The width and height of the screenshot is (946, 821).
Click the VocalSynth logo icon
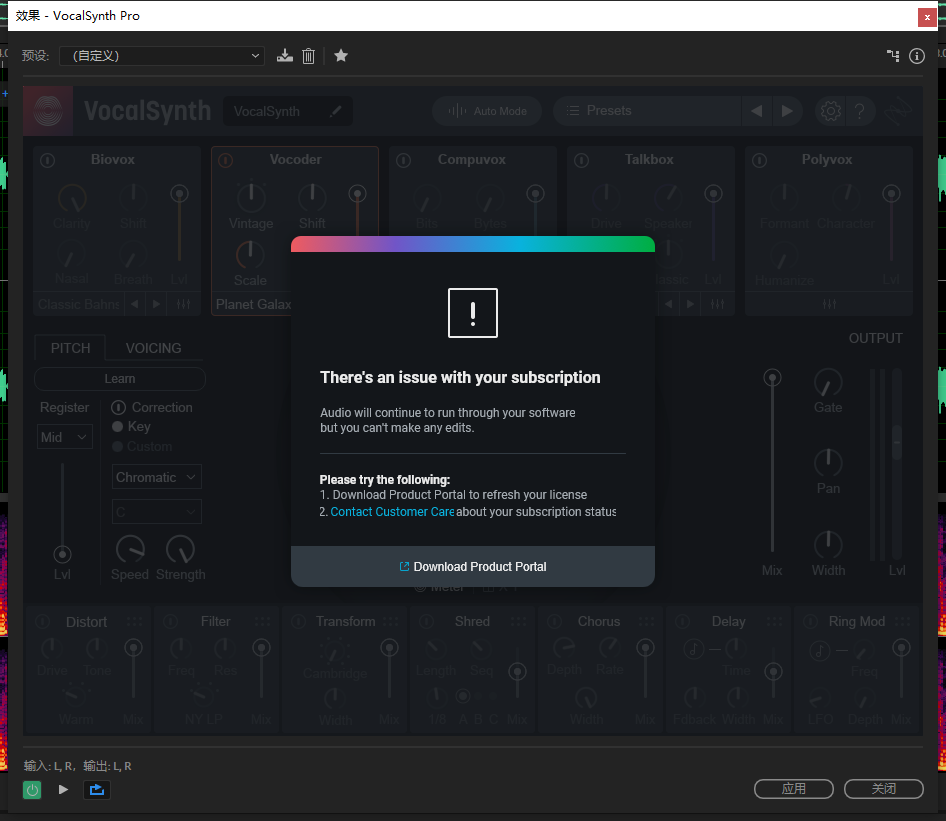48,111
